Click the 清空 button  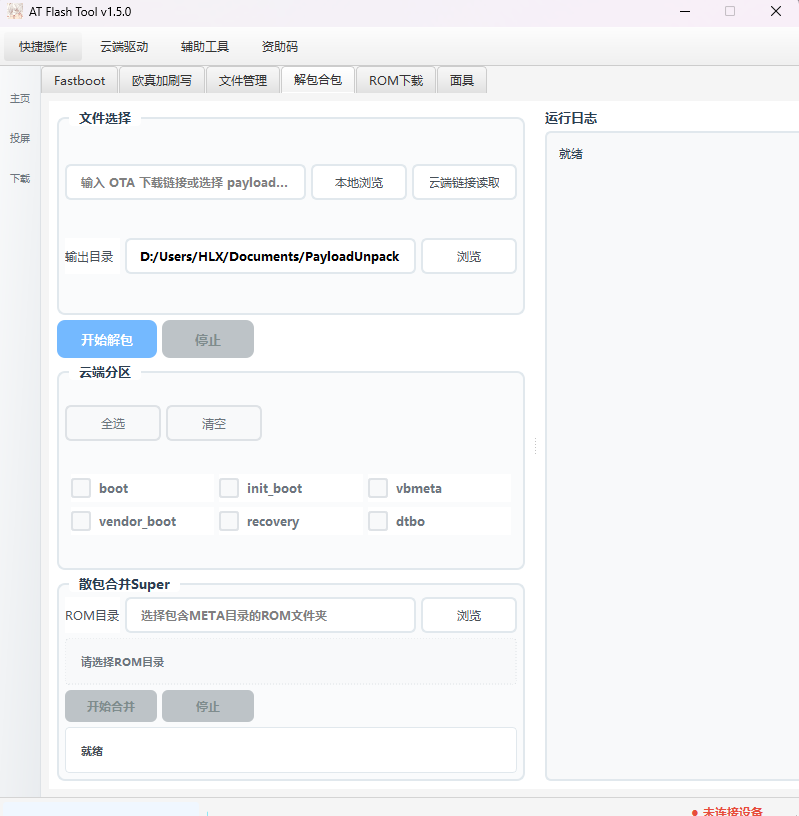[x=214, y=423]
